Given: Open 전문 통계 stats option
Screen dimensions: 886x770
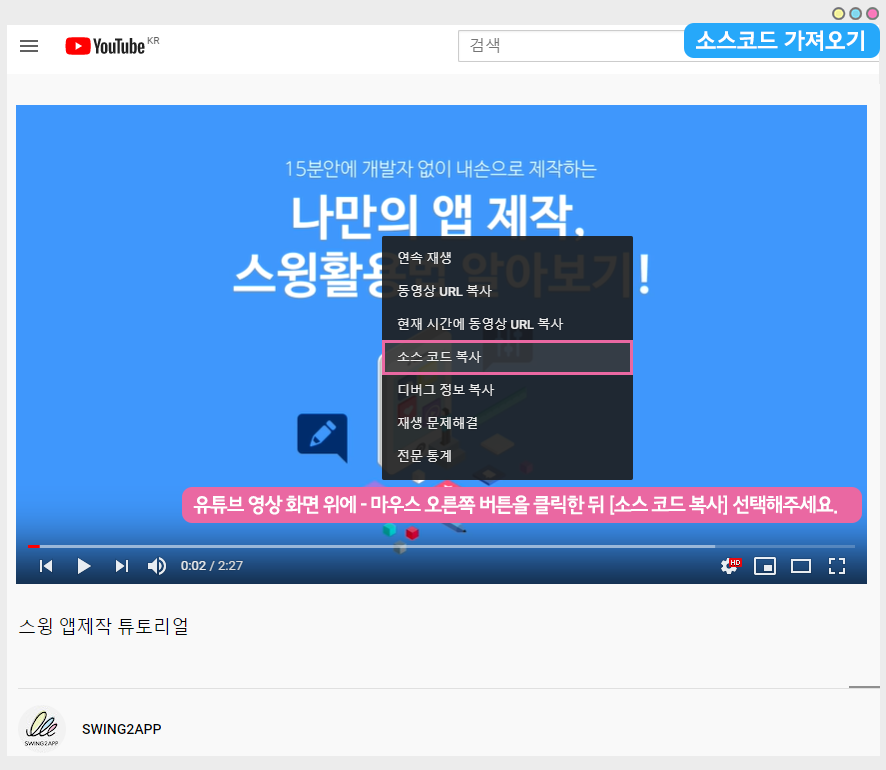Looking at the screenshot, I should (425, 456).
